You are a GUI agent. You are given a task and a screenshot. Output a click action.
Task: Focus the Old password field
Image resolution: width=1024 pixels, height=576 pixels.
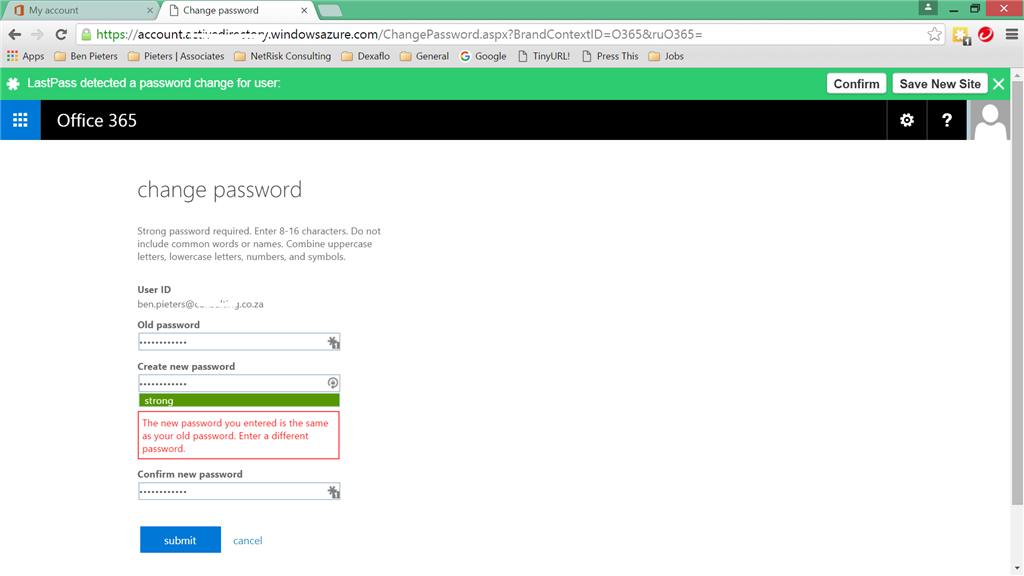coord(239,342)
